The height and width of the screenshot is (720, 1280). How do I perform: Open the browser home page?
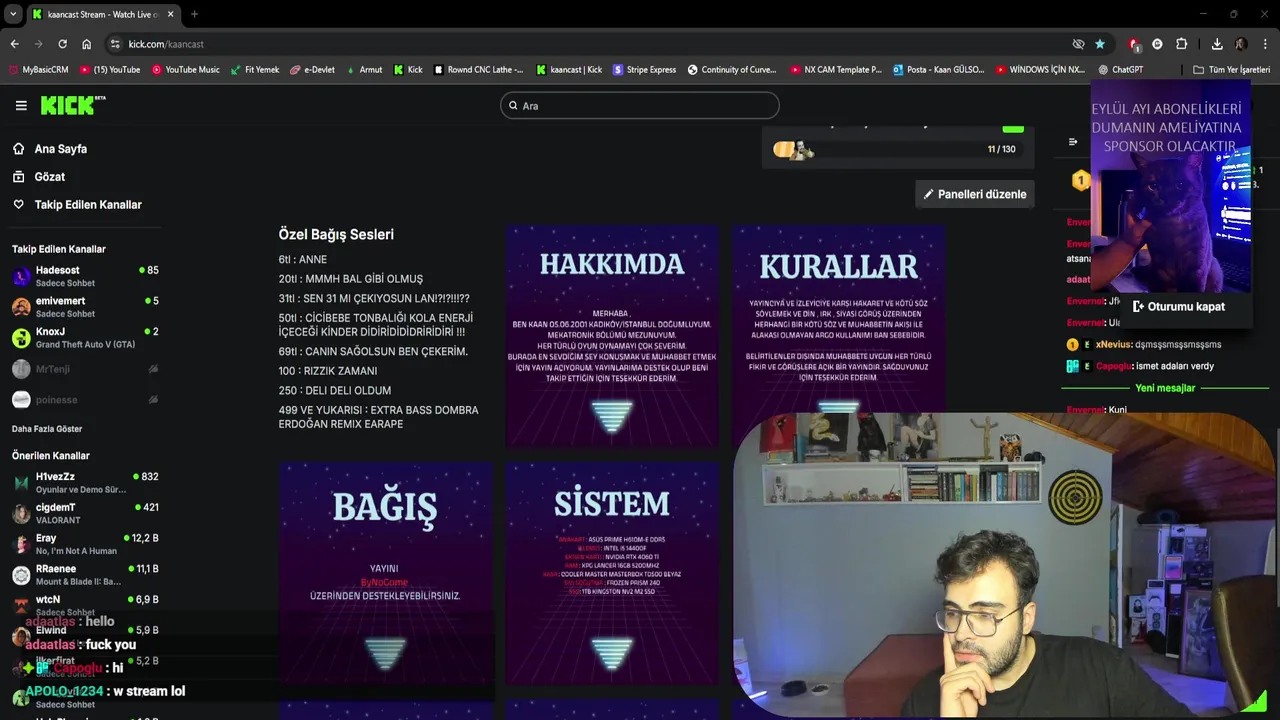pos(86,44)
